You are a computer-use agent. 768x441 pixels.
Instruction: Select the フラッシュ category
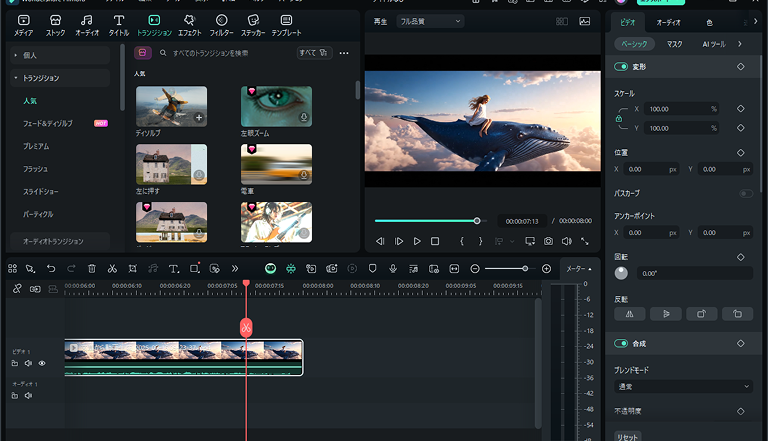coord(36,169)
